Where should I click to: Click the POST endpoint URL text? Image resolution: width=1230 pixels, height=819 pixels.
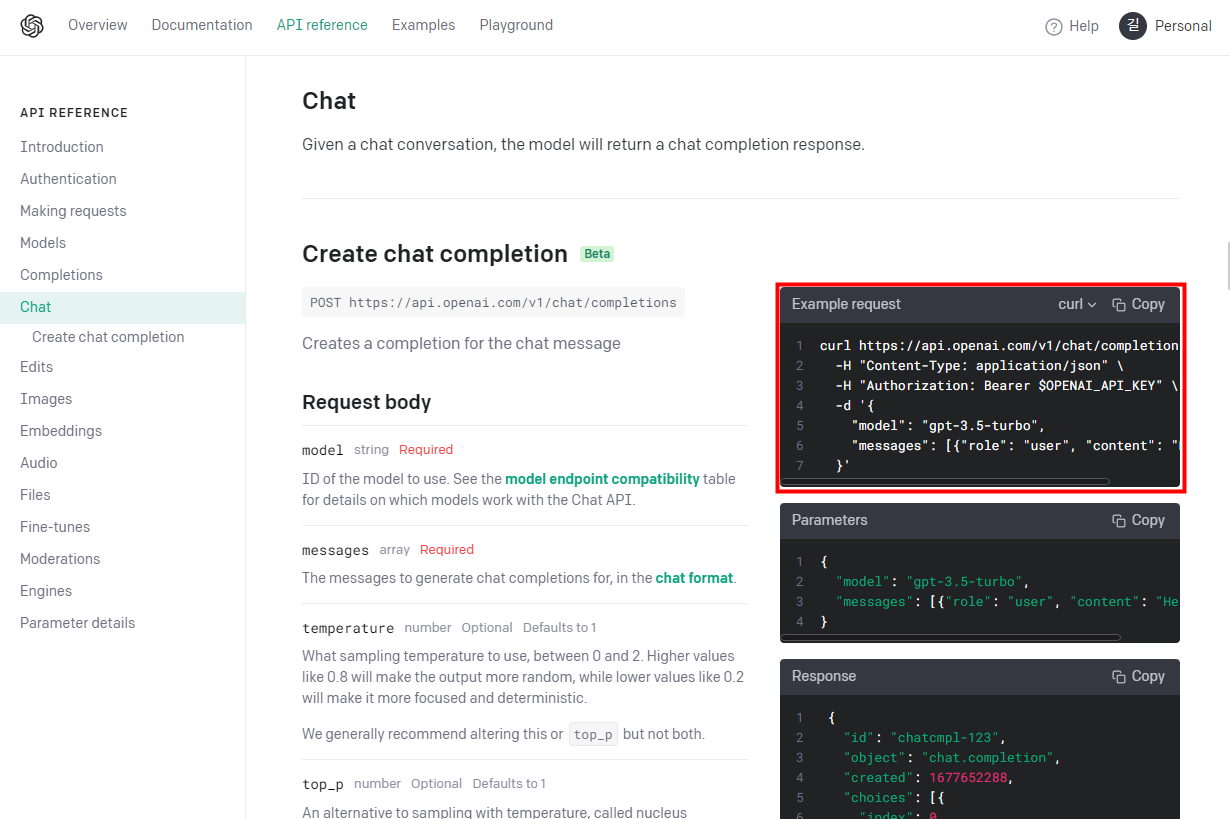click(x=493, y=302)
